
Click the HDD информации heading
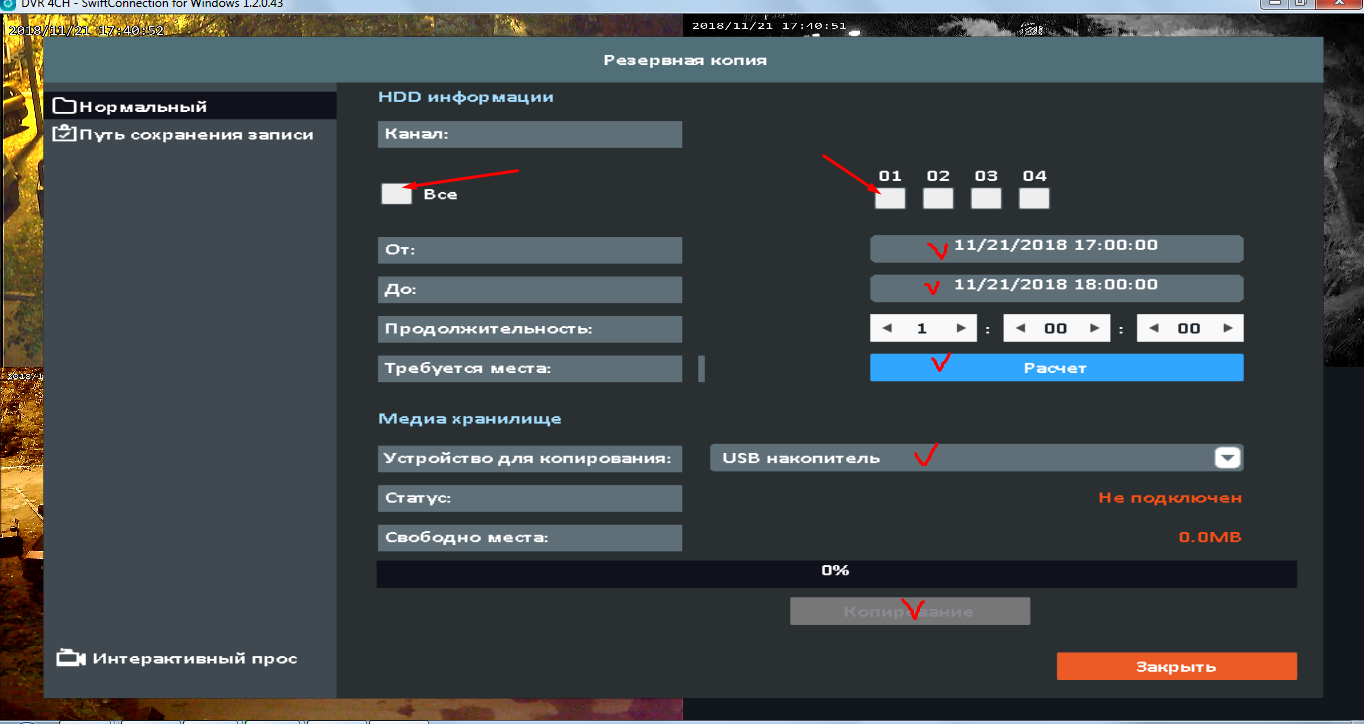466,97
